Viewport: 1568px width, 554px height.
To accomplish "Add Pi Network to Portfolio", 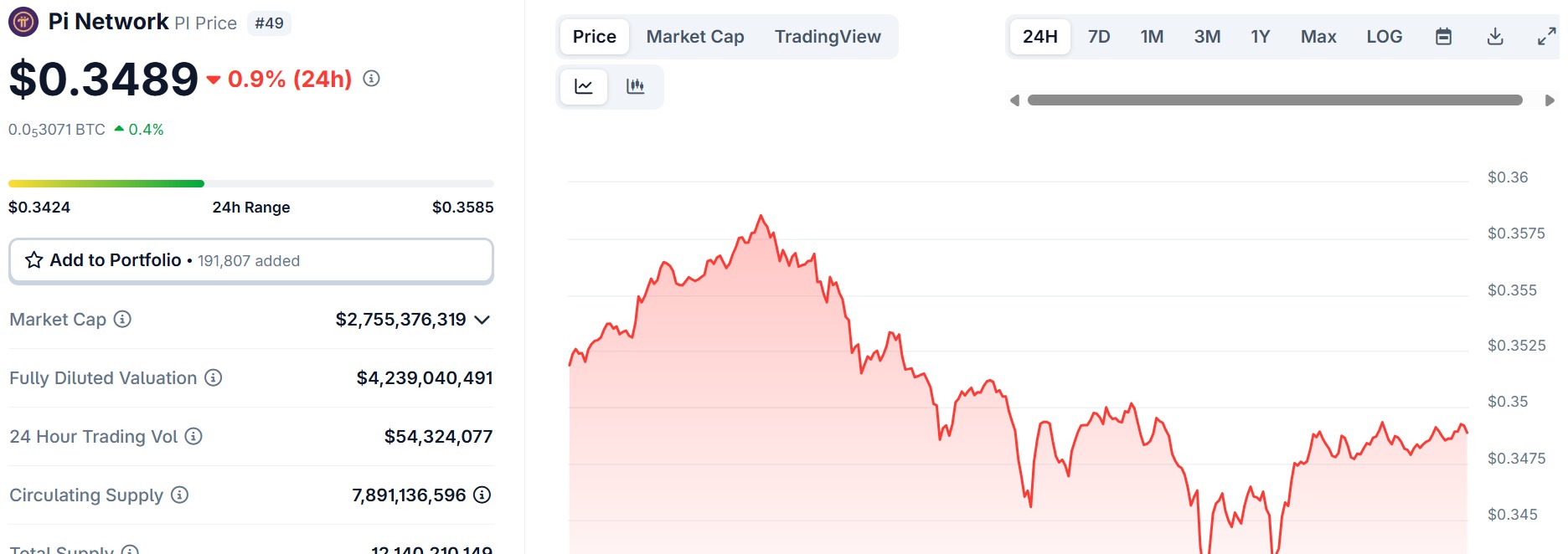I will pyautogui.click(x=251, y=261).
